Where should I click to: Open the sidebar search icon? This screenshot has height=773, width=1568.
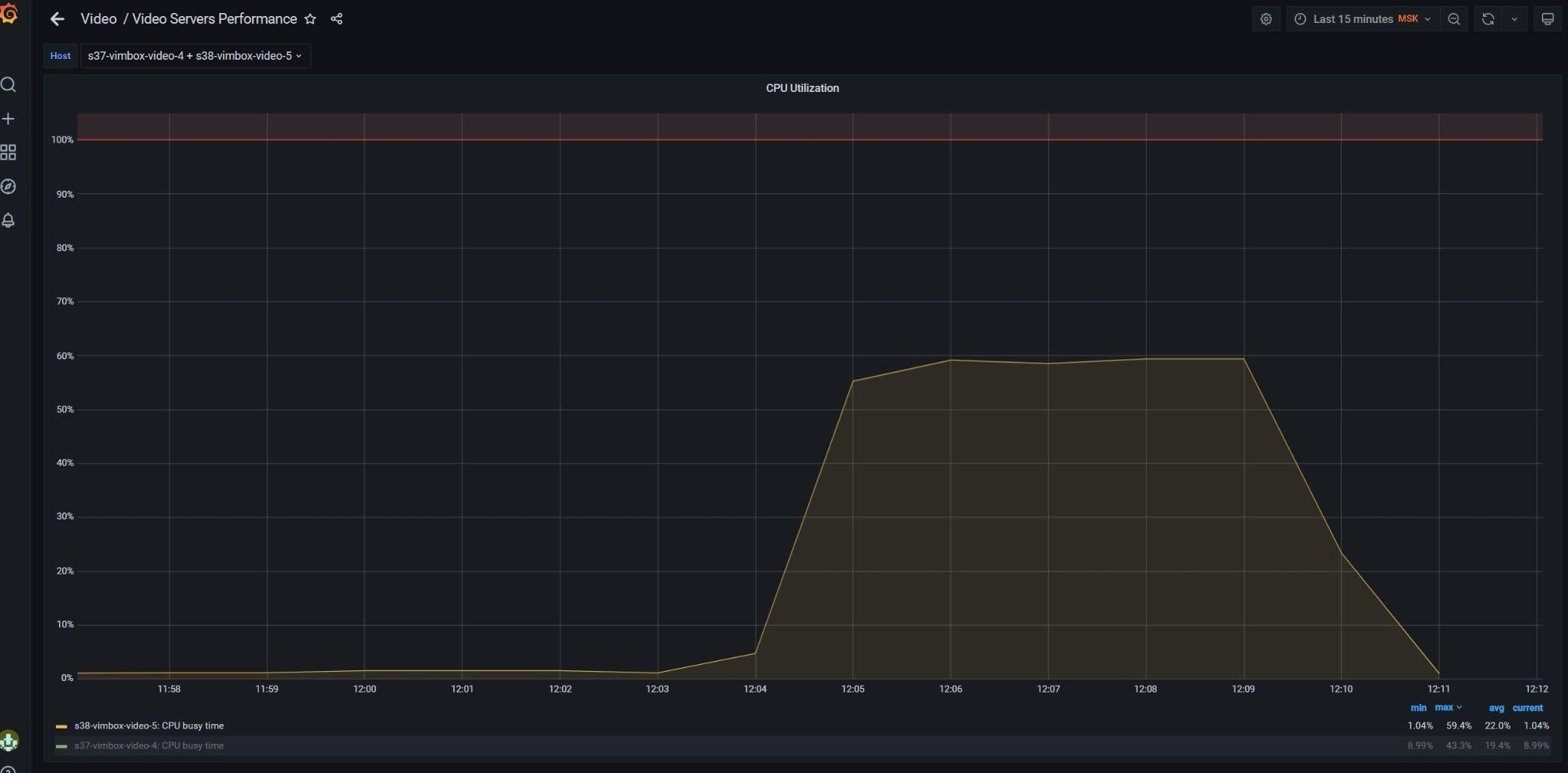point(8,84)
